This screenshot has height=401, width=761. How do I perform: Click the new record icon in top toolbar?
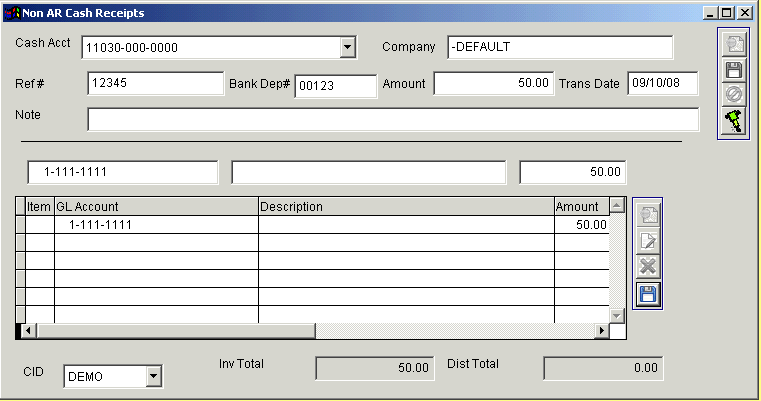coord(734,45)
